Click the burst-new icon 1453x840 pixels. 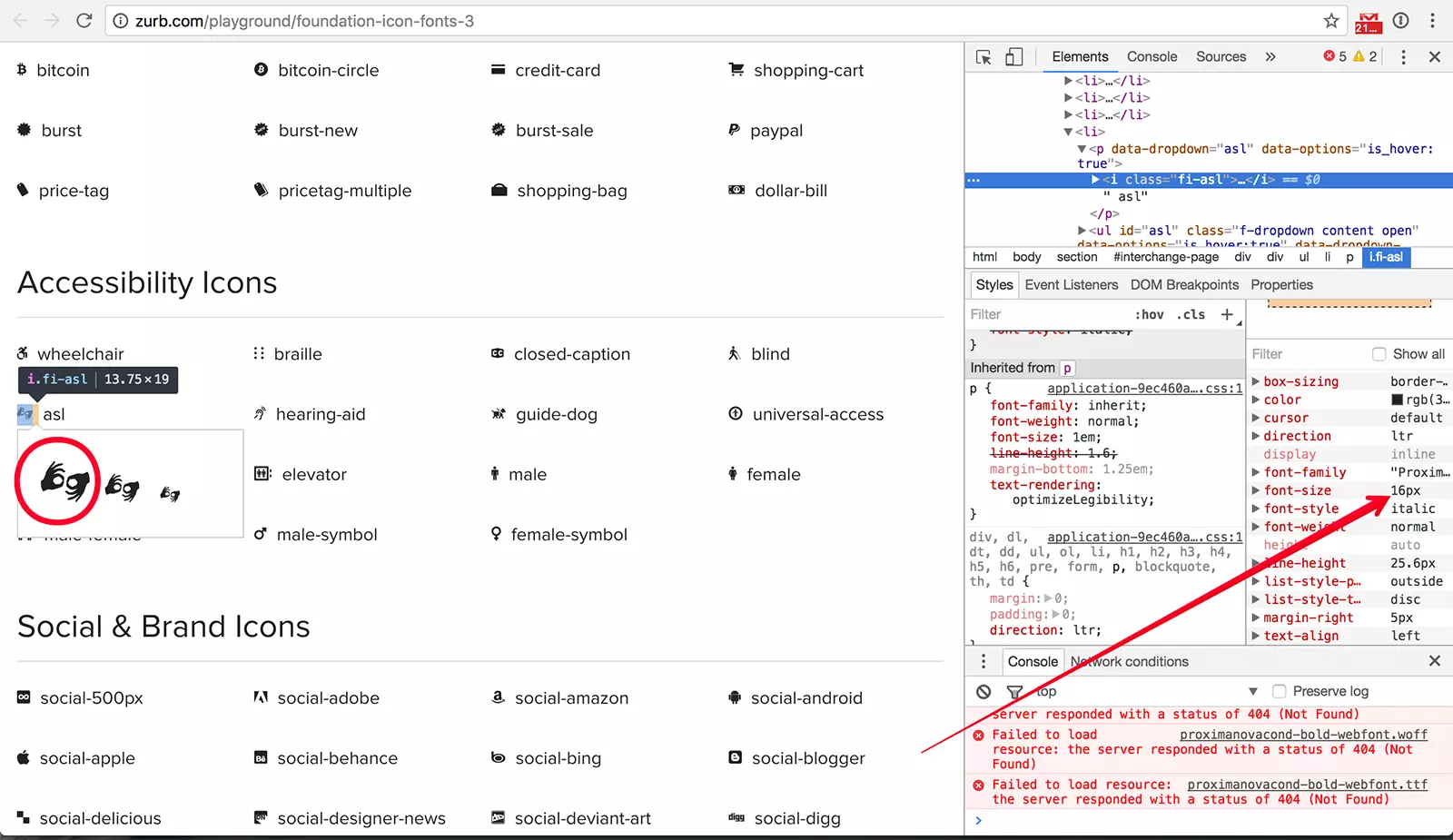click(261, 130)
